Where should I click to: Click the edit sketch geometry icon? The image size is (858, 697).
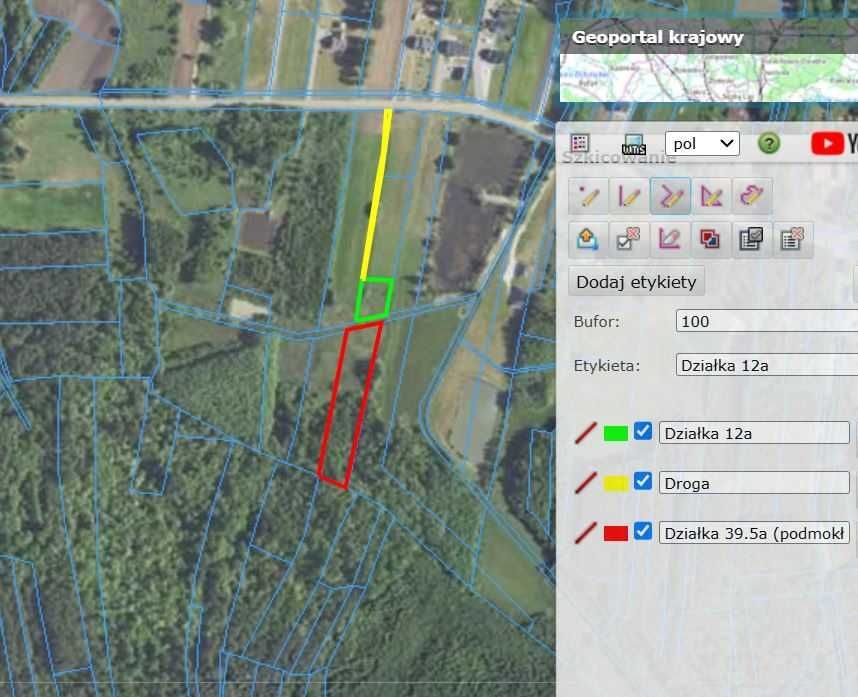tap(670, 240)
